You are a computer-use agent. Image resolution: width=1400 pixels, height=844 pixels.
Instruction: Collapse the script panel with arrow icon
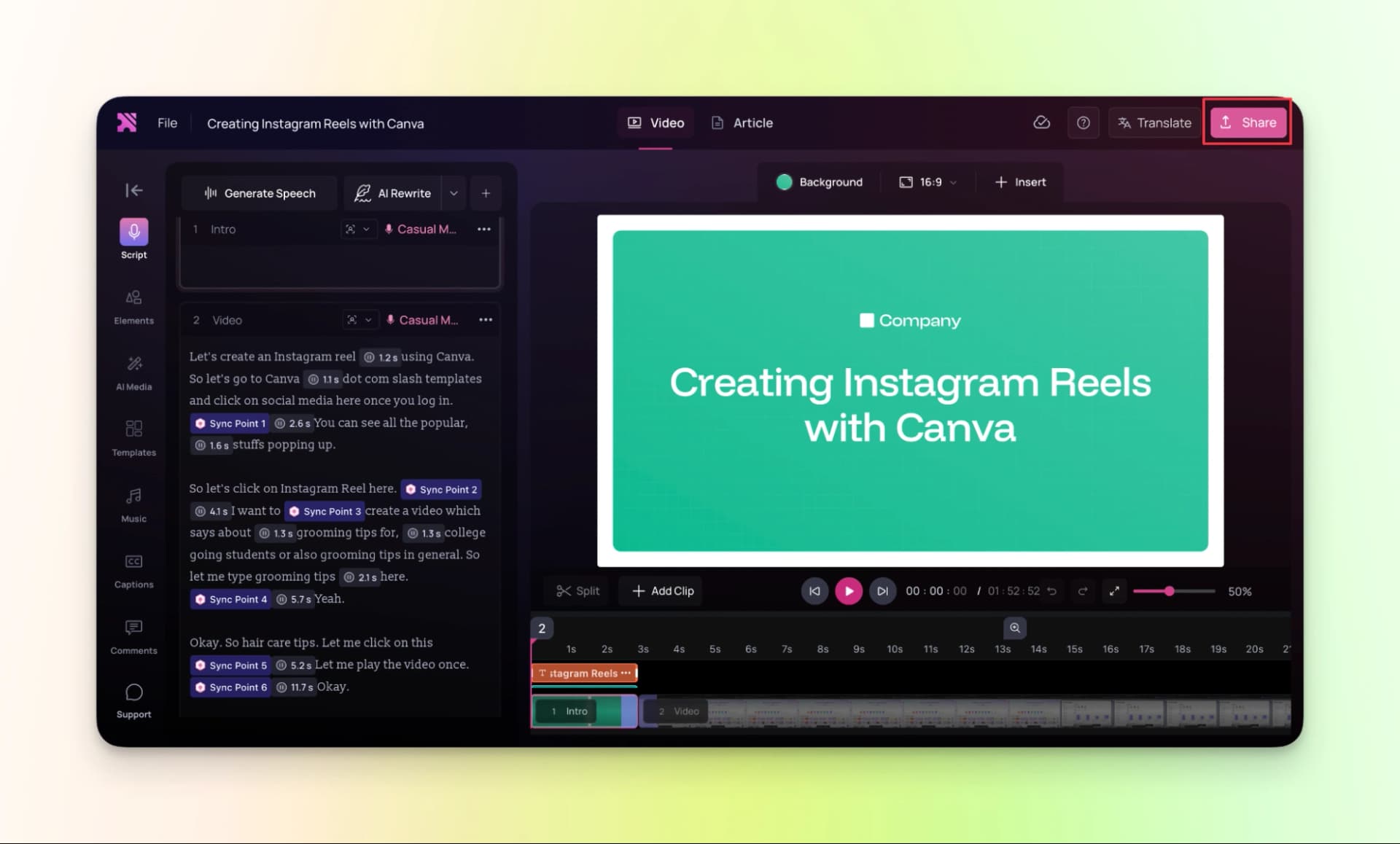[x=133, y=190]
